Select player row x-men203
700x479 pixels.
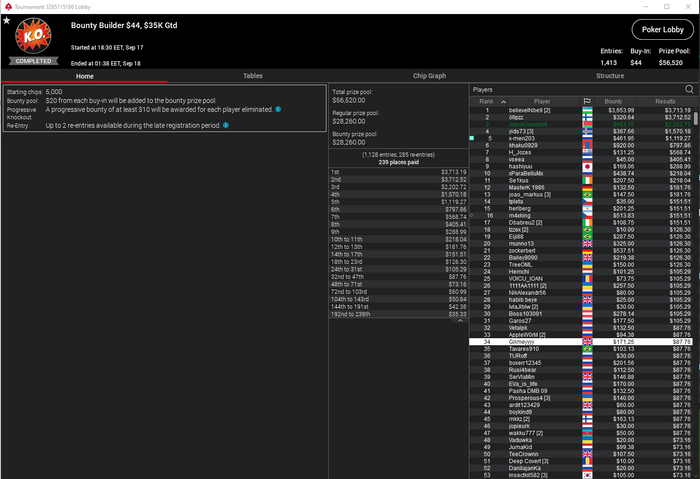(x=581, y=138)
